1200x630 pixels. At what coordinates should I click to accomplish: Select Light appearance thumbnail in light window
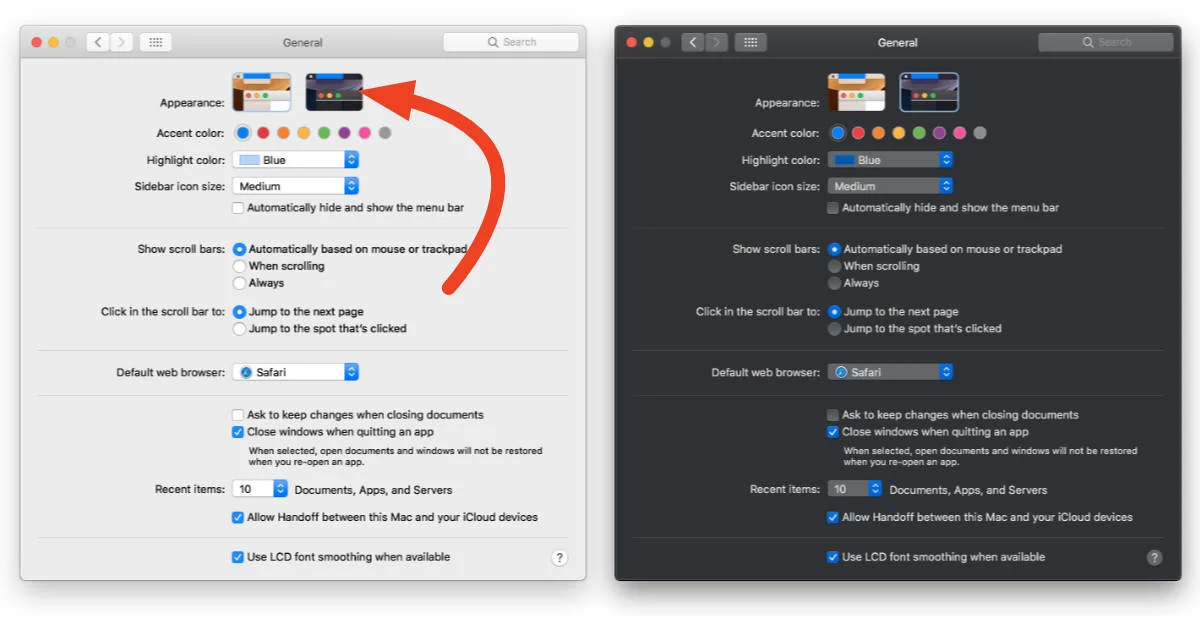[262, 92]
